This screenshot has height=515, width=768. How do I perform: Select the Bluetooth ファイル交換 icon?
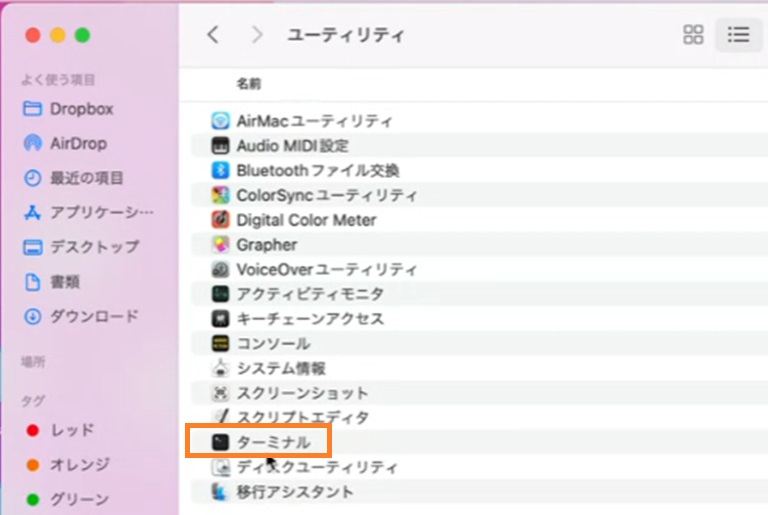point(221,170)
